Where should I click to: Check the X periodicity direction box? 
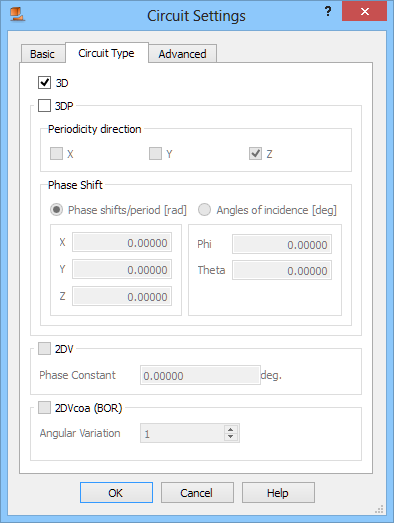(x=56, y=153)
